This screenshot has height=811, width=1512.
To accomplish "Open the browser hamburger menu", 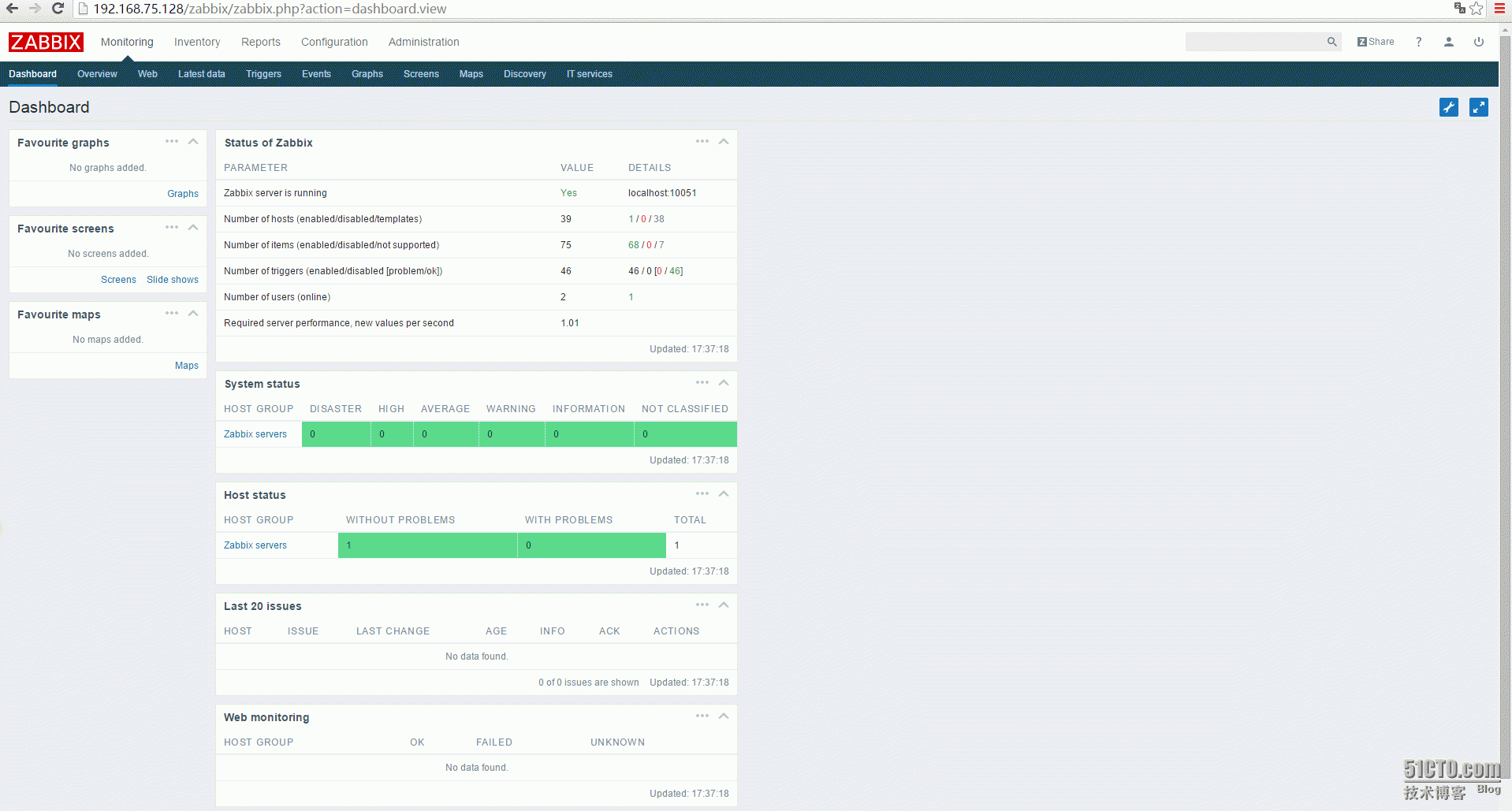I will [1499, 9].
